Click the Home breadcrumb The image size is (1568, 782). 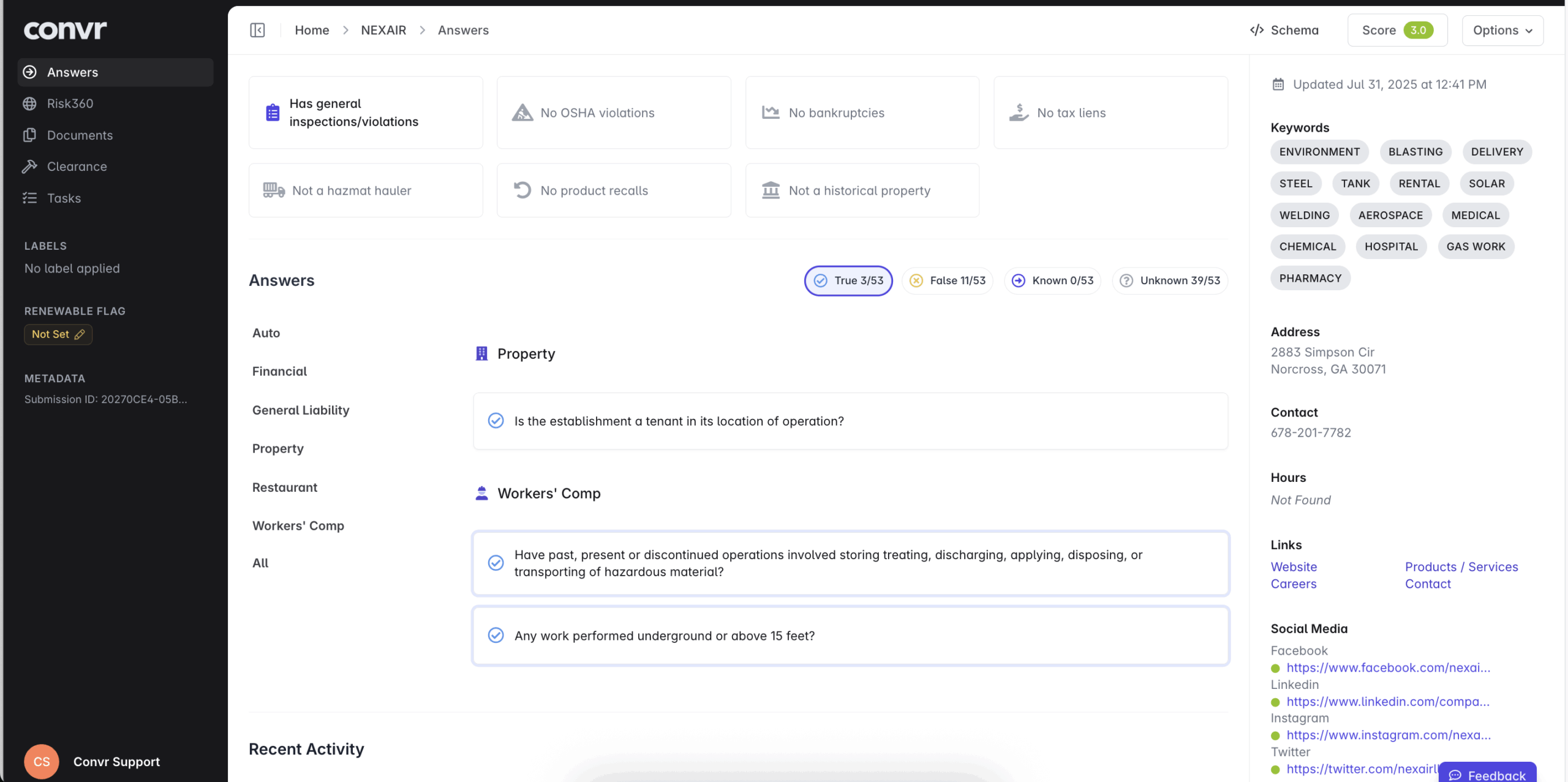(x=312, y=30)
